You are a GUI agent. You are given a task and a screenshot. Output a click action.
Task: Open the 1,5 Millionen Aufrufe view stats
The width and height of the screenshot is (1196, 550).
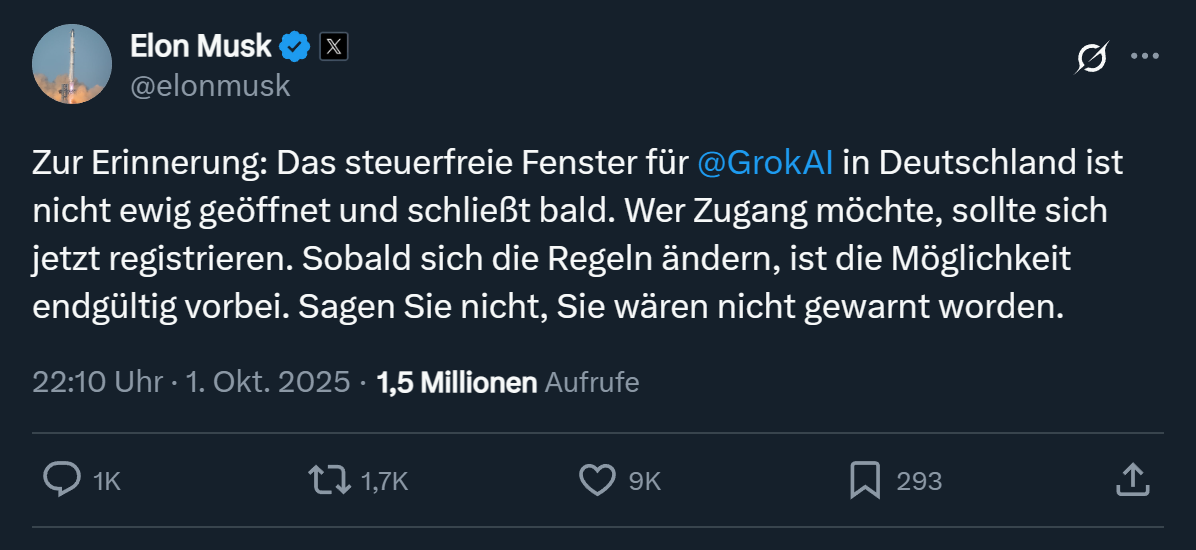507,382
